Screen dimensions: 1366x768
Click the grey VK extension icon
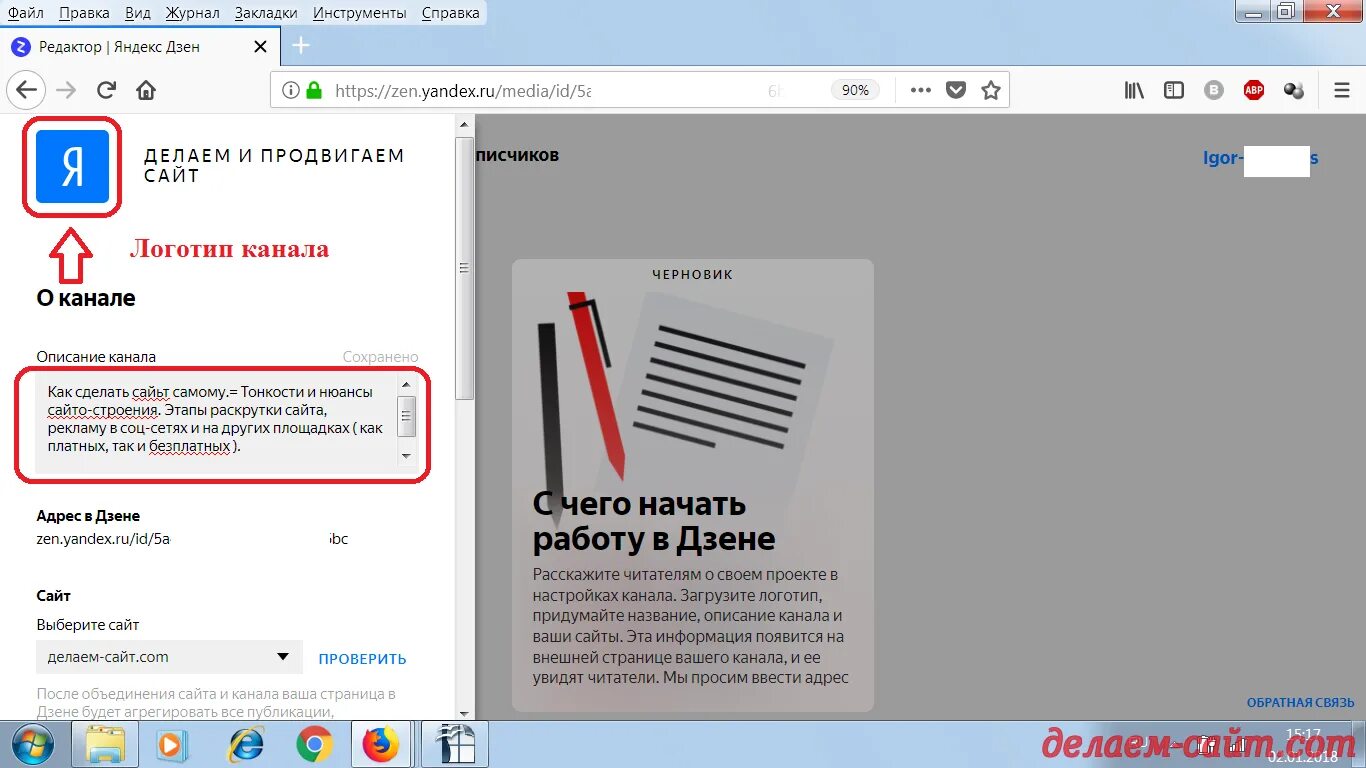[1214, 90]
